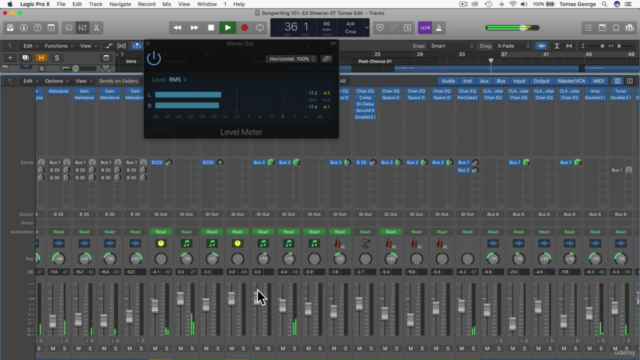Enable Quick Help question mark button
Viewport: 640px width, 360px height.
[x=38, y=28]
